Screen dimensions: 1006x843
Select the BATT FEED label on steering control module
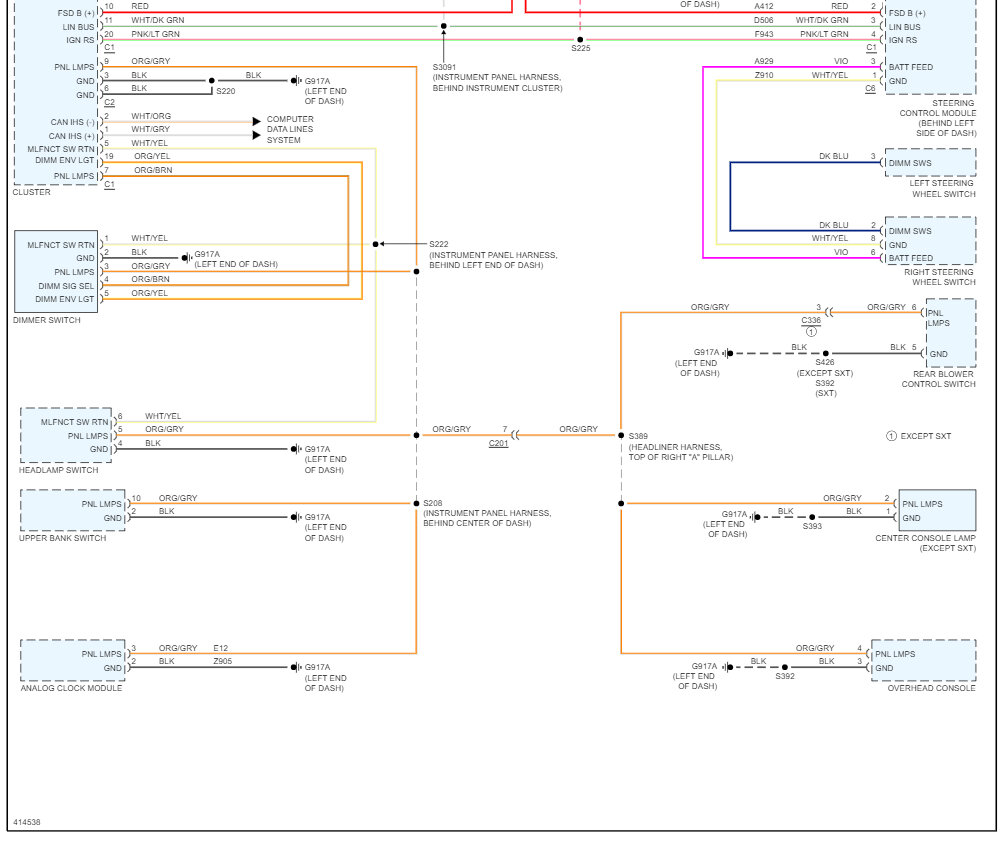(910, 67)
